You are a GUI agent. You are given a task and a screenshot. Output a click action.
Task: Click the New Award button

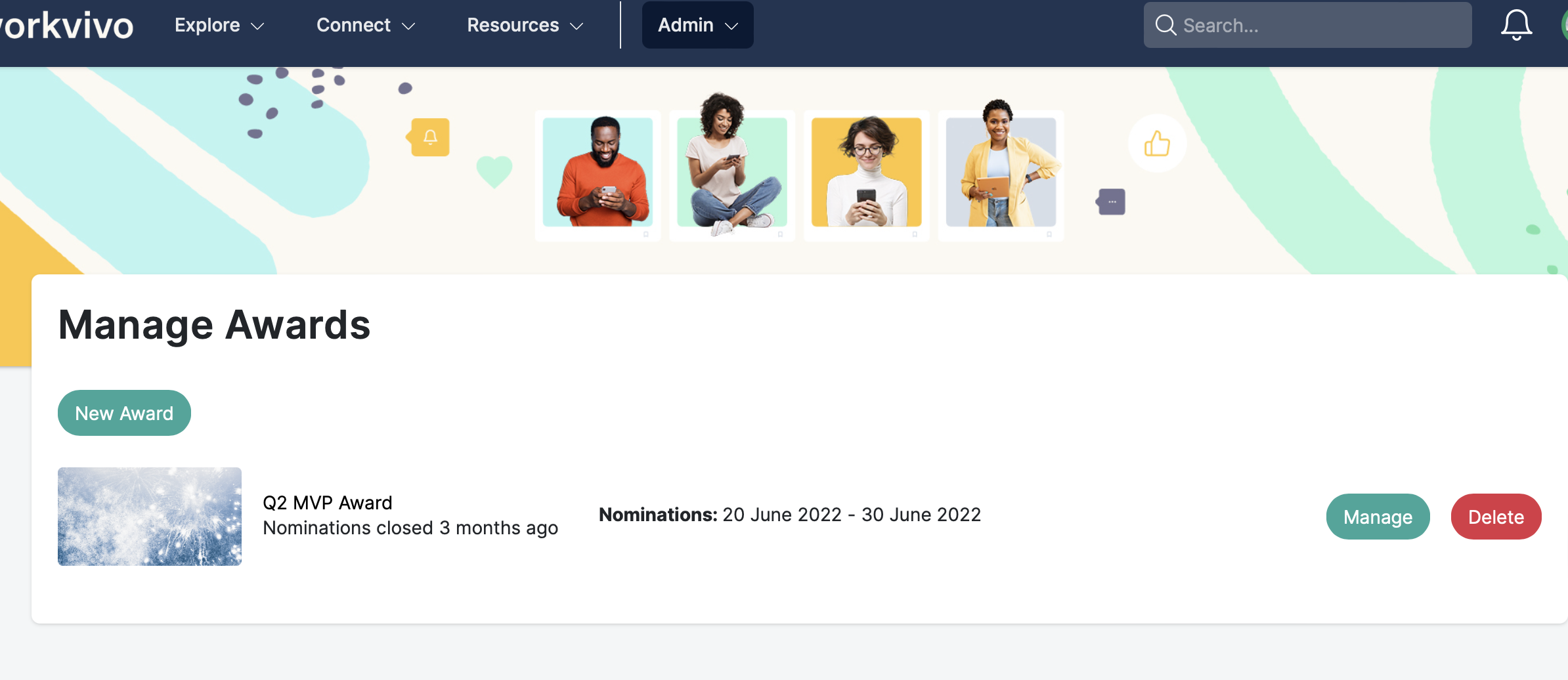coord(124,413)
